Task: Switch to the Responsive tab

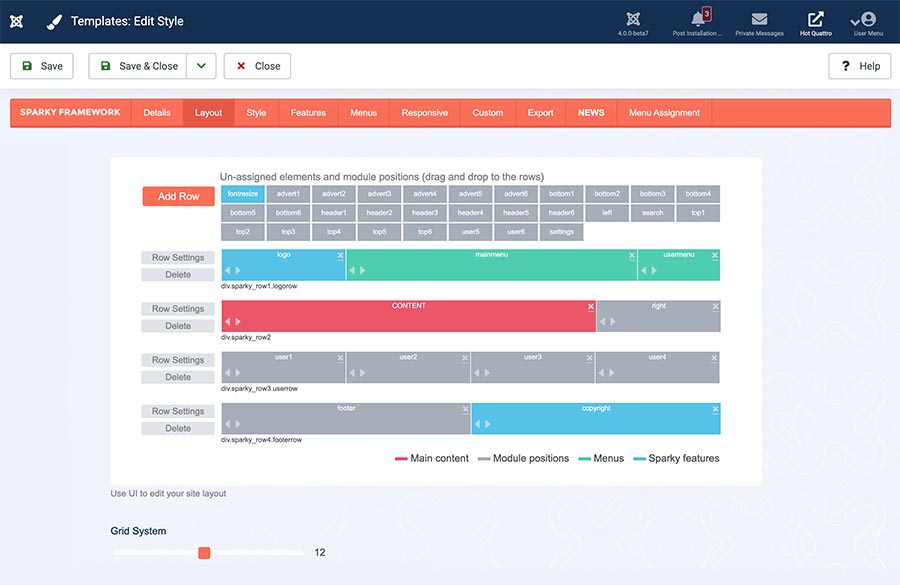Action: (424, 113)
